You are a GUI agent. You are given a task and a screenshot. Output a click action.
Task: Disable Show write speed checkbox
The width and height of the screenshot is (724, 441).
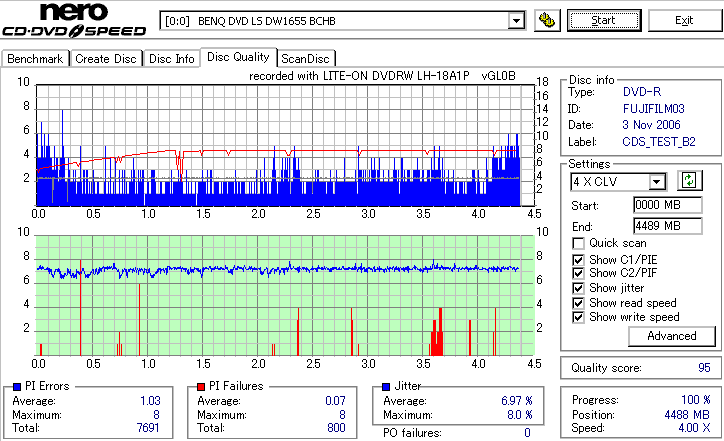[x=578, y=317]
